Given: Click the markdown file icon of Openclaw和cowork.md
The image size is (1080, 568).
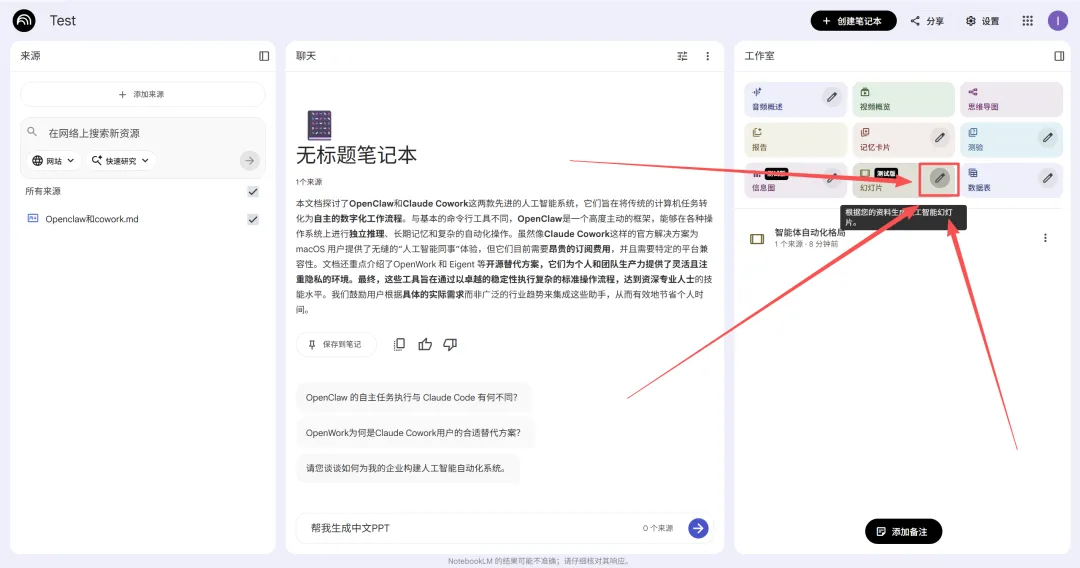Looking at the screenshot, I should click(32, 218).
